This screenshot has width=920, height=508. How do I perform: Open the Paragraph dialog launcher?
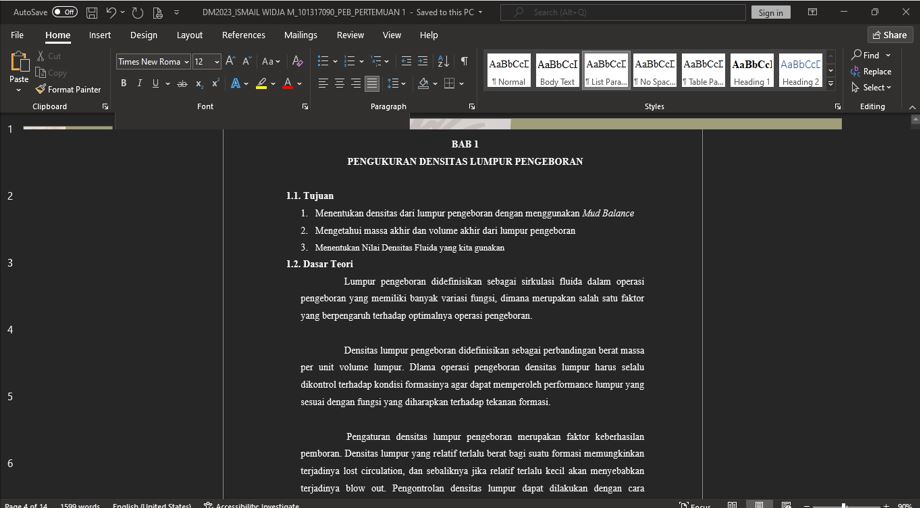472,106
